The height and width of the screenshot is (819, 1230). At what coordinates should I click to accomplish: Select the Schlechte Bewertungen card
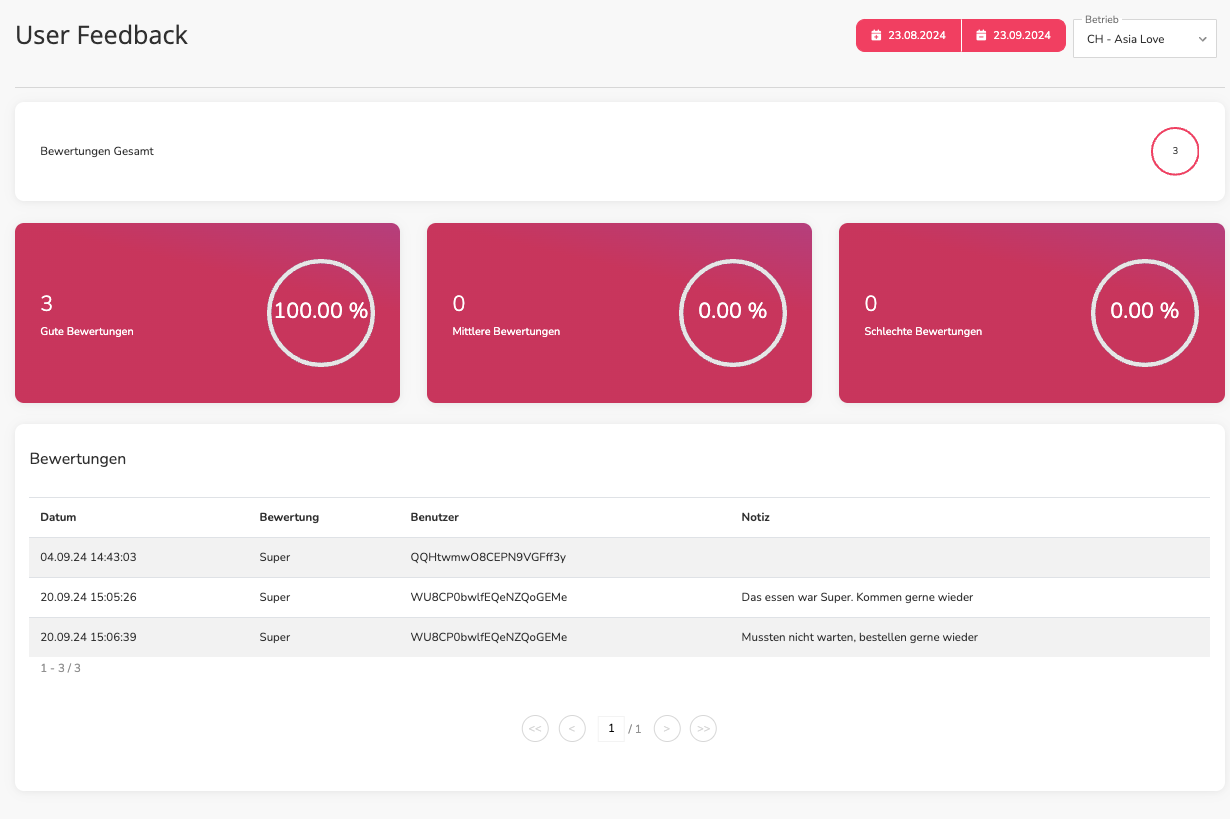pos(1031,313)
